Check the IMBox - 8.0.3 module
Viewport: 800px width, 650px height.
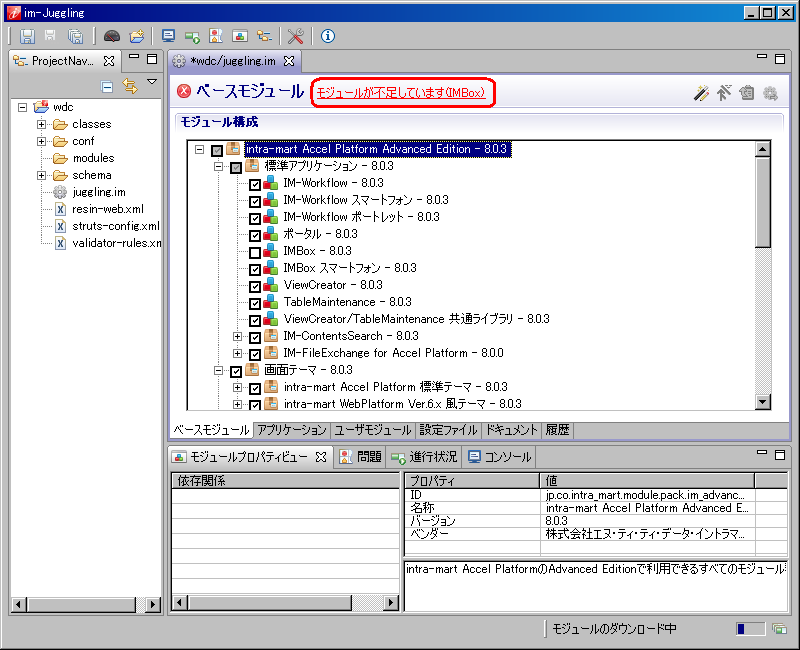tap(255, 253)
